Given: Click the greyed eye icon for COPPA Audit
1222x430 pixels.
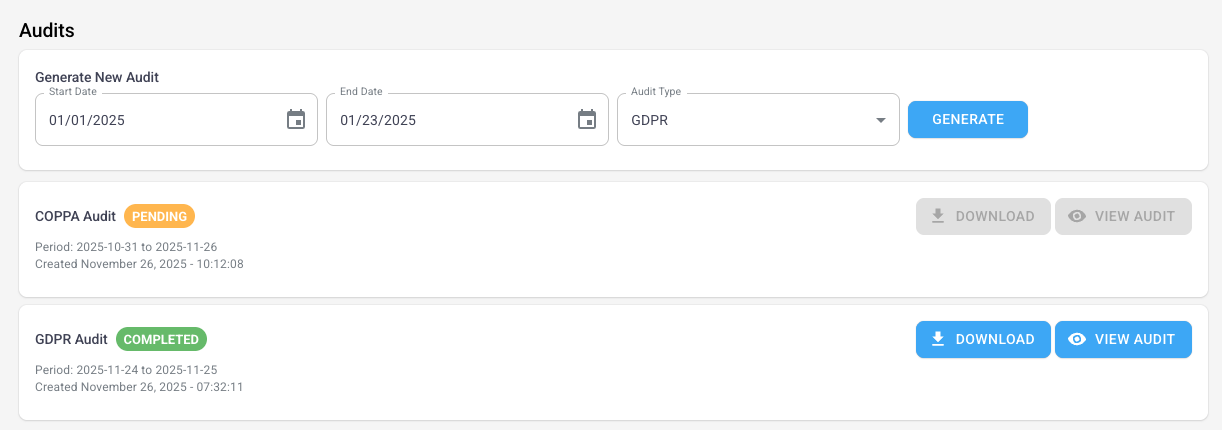Looking at the screenshot, I should click(x=1077, y=216).
